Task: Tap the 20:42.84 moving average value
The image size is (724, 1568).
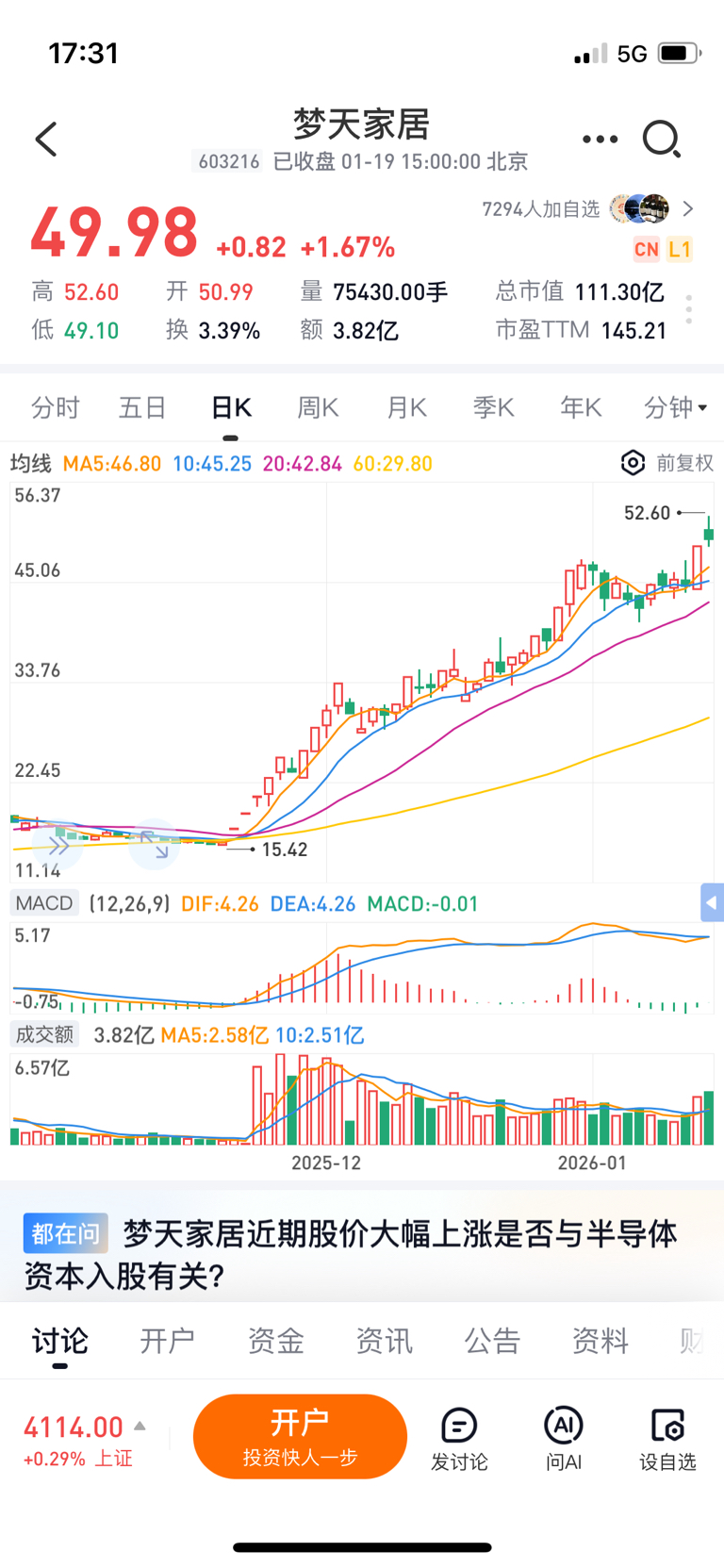Action: click(303, 463)
